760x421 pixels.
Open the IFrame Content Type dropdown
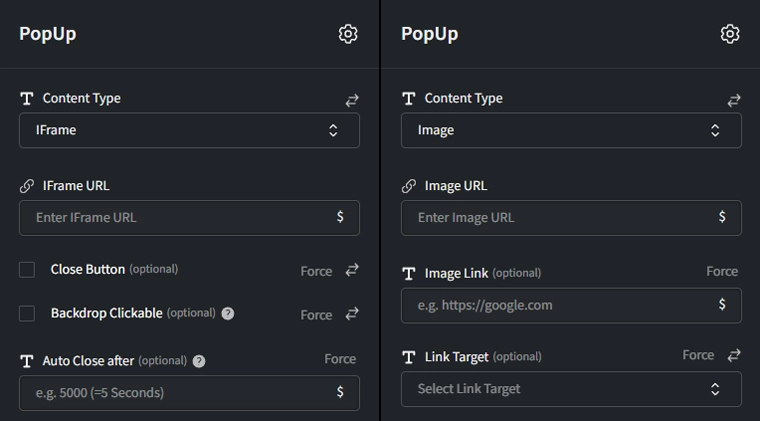[x=189, y=130]
